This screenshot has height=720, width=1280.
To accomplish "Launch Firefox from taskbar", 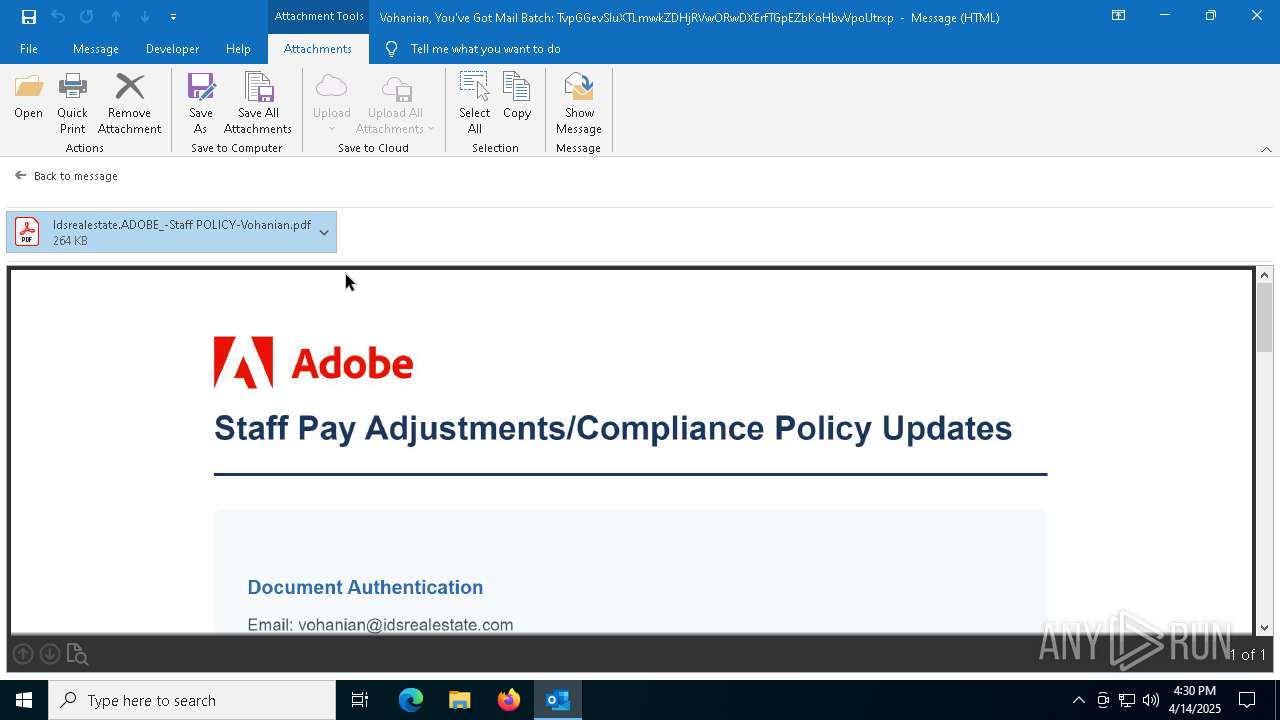I will click(x=508, y=700).
